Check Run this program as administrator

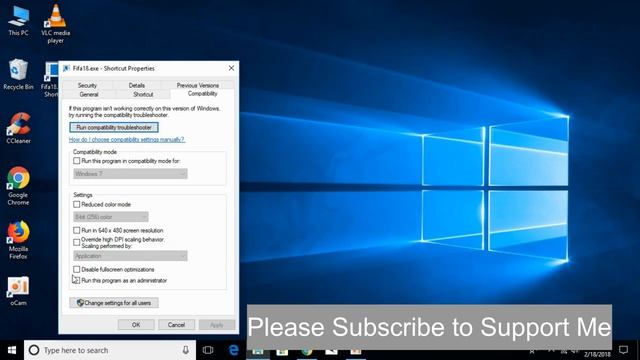(76, 280)
